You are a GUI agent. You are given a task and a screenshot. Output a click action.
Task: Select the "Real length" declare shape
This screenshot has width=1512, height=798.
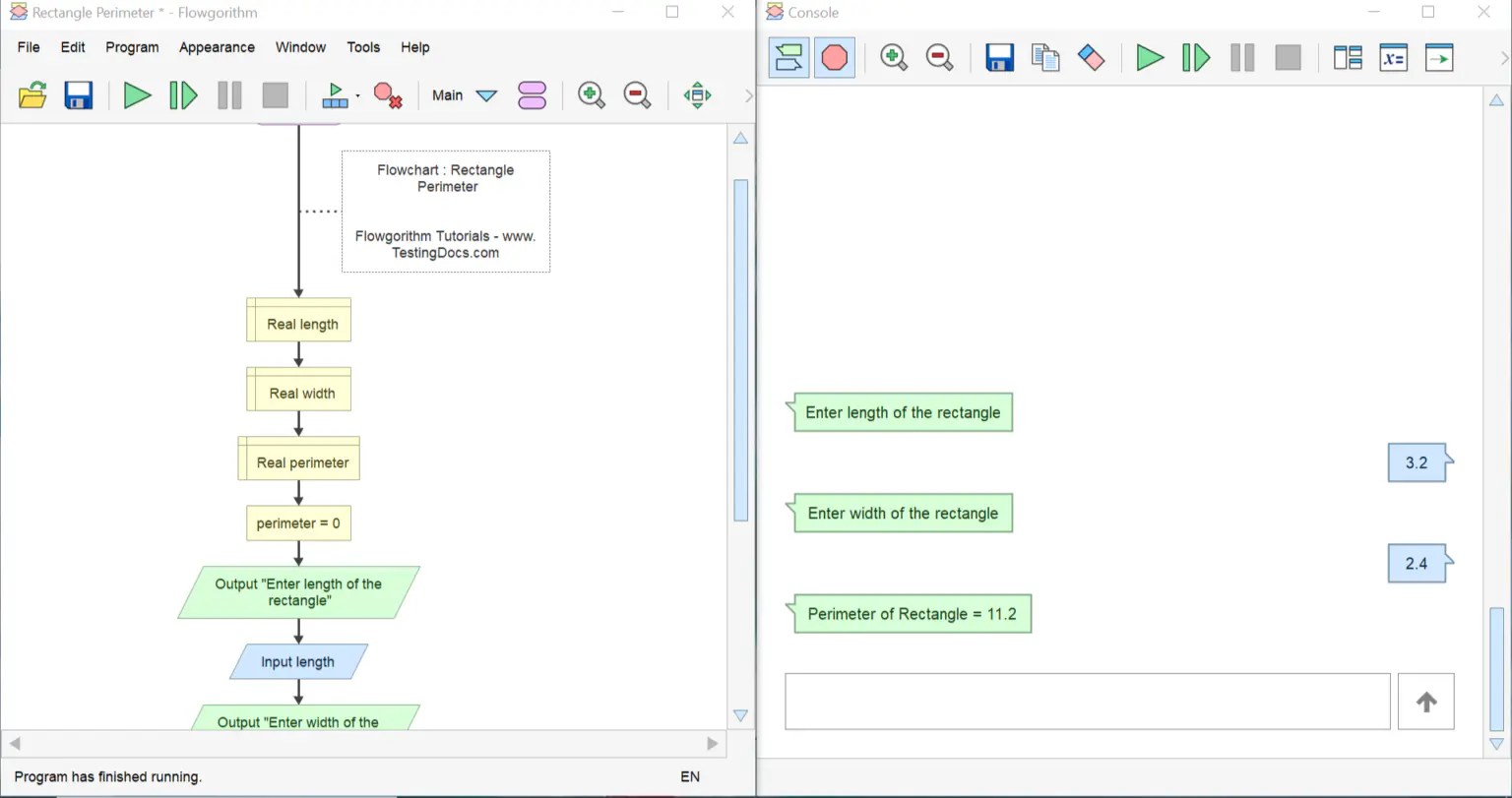[298, 321]
